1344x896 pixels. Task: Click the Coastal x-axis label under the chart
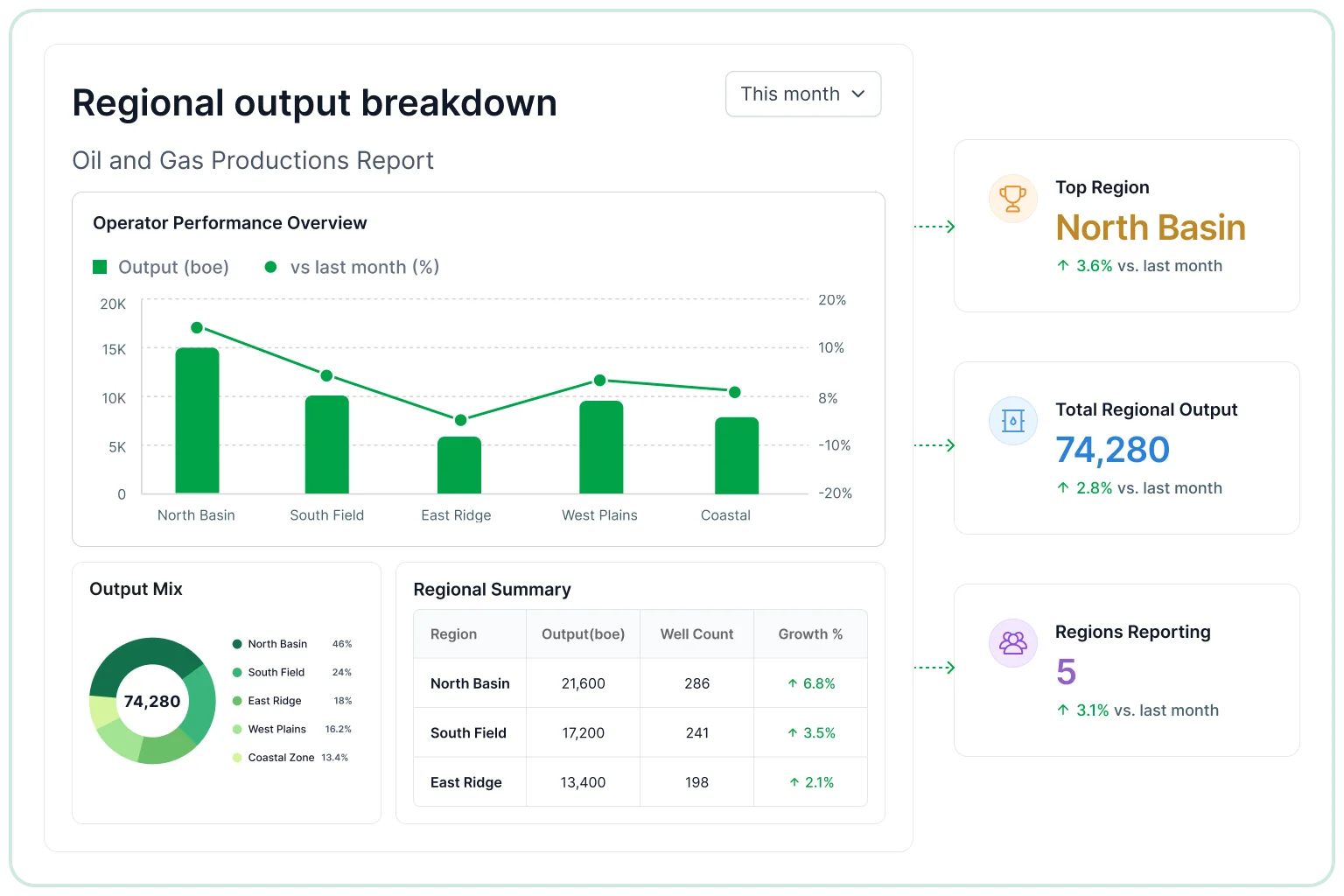click(725, 515)
